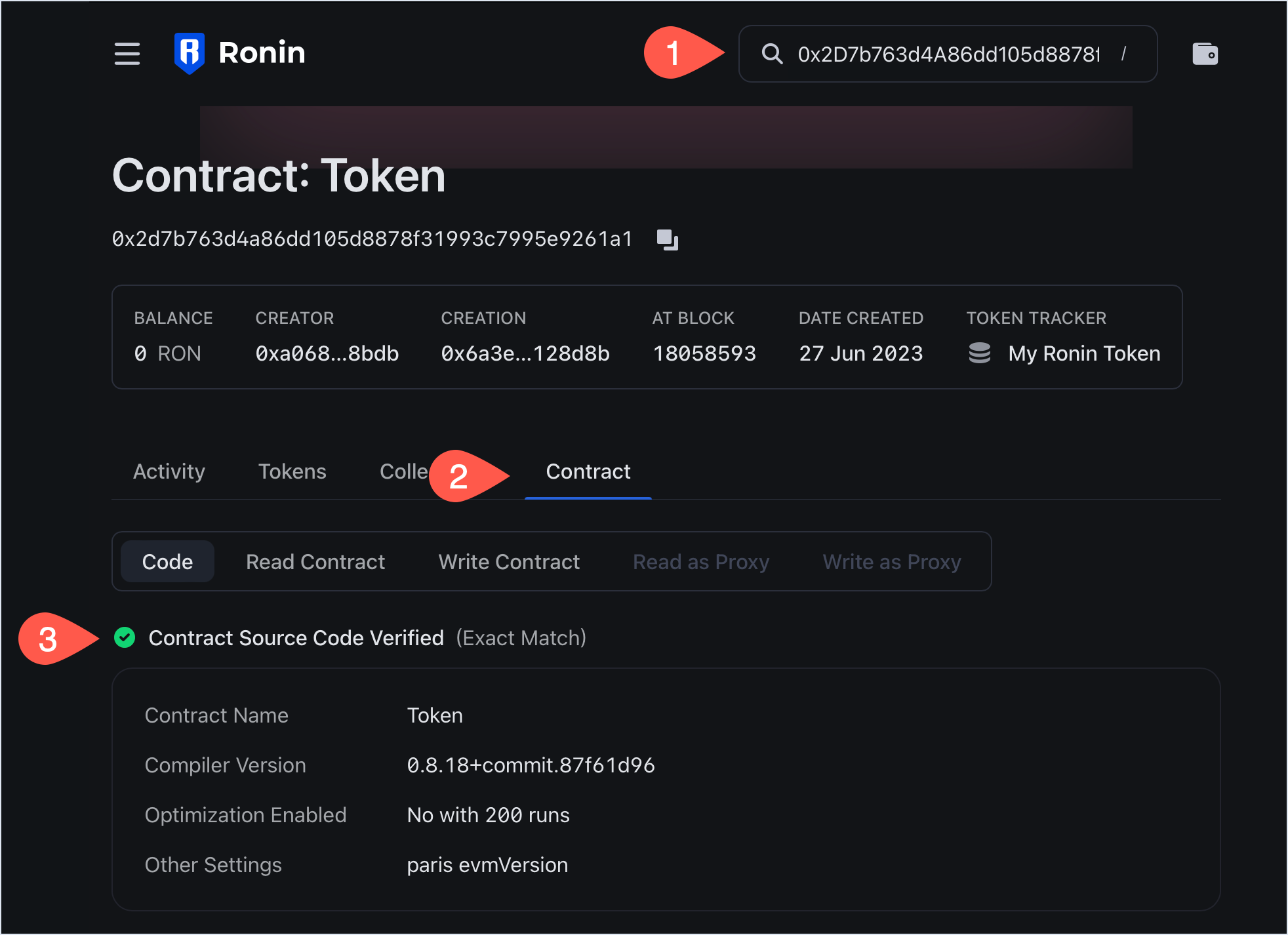This screenshot has height=935, width=1288.
Task: Click the slash shortcut hint in search
Action: click(1123, 54)
